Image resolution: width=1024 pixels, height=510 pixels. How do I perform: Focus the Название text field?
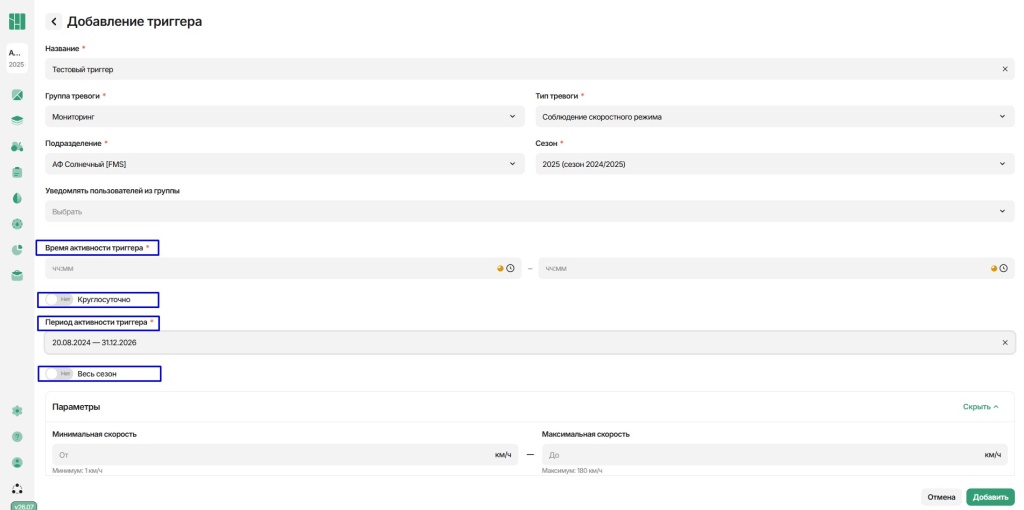[530, 69]
